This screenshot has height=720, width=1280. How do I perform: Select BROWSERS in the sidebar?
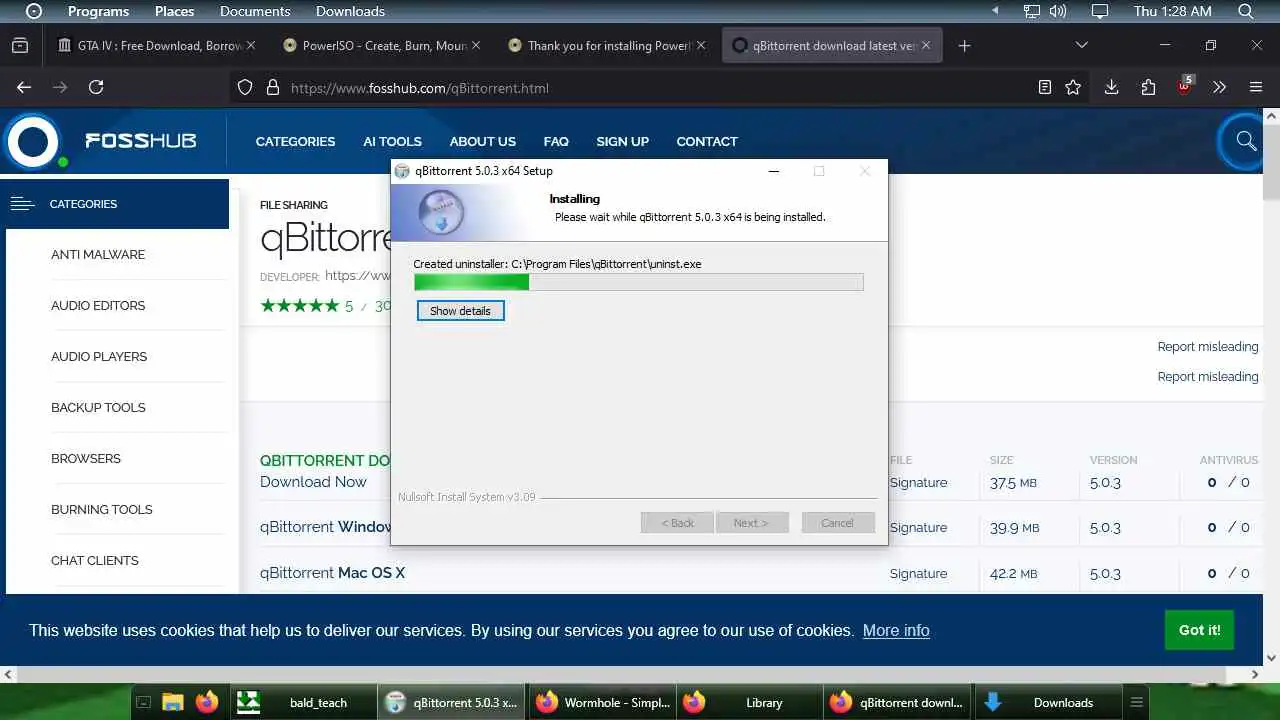point(86,458)
